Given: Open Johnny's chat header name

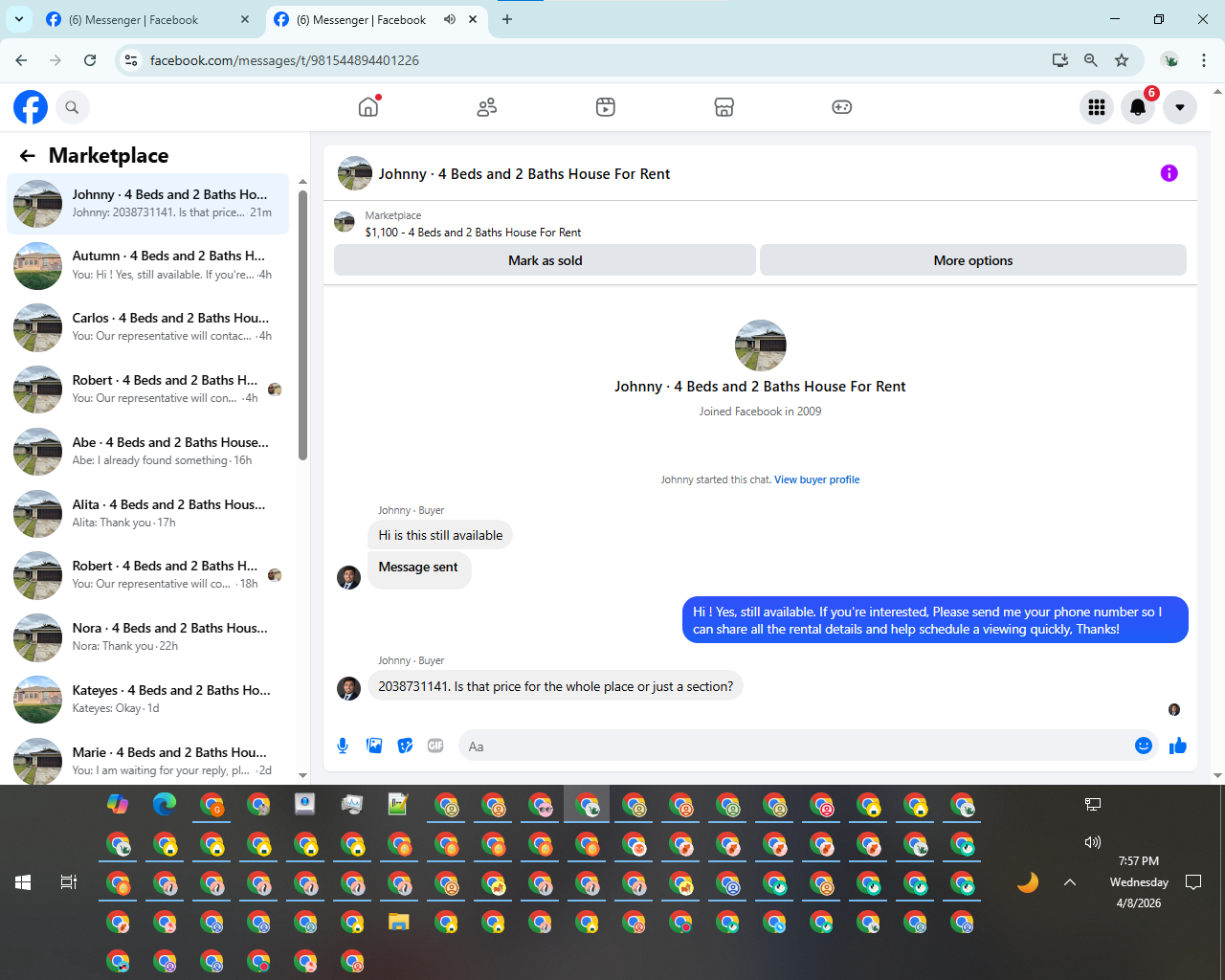Looking at the screenshot, I should 524,174.
